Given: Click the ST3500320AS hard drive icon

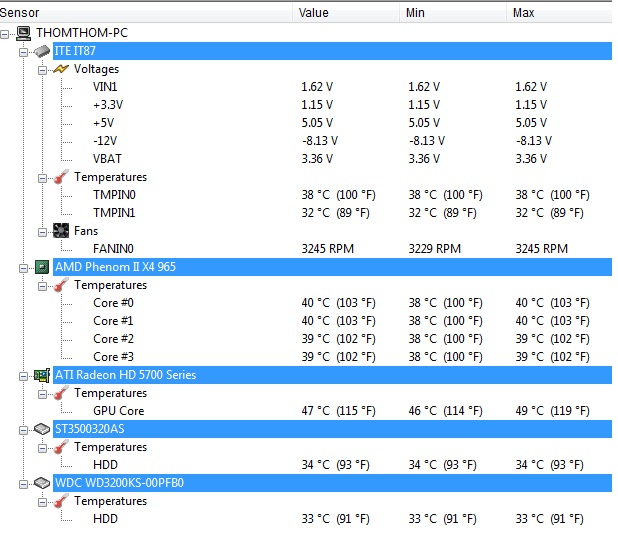Looking at the screenshot, I should 42,429.
